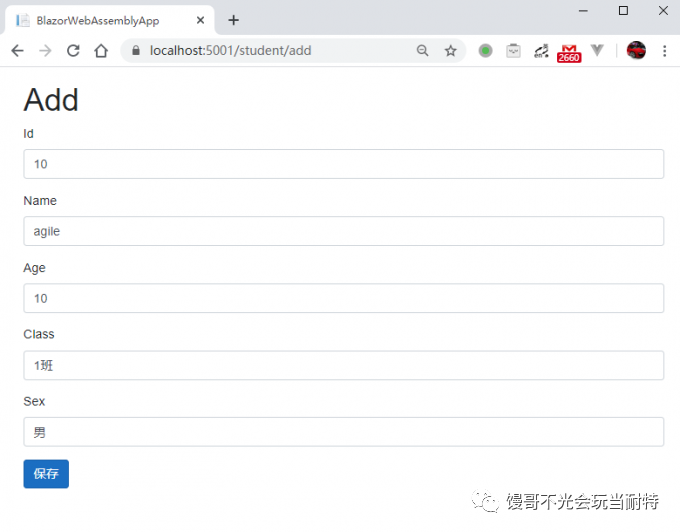Click the Vue devtools extension icon

[597, 50]
